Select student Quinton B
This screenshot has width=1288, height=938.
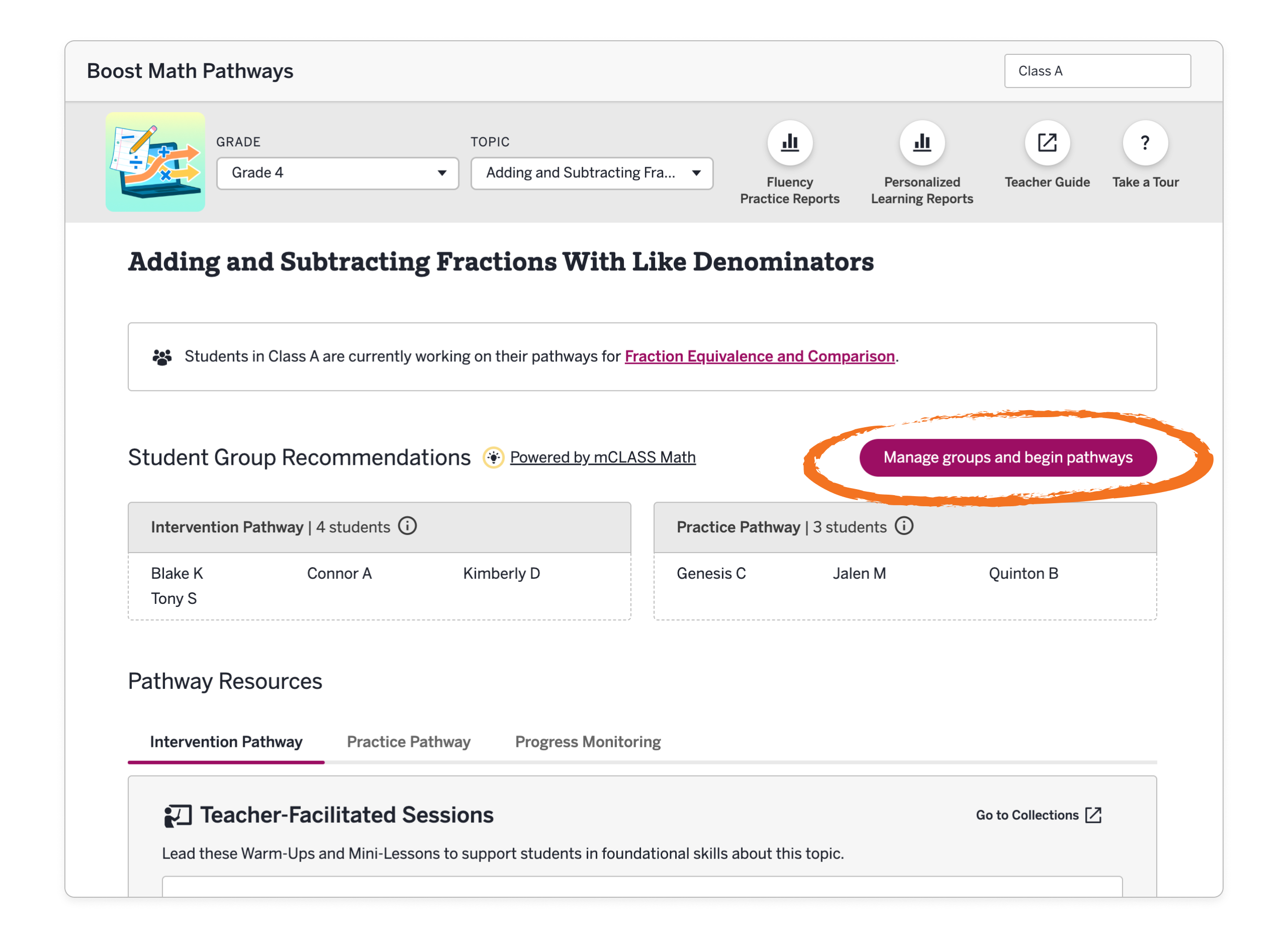pyautogui.click(x=1023, y=573)
